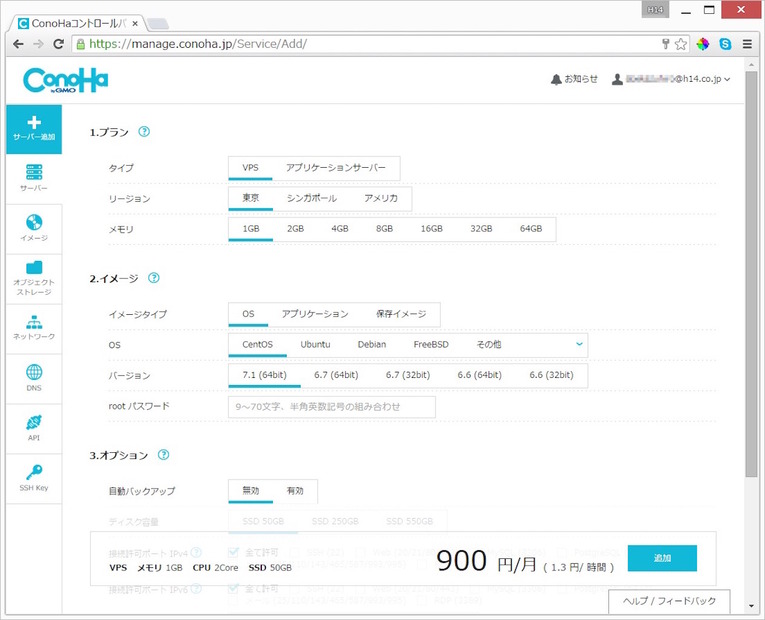Open the サーバー list icon in sidebar
The image size is (765, 620).
pyautogui.click(x=34, y=172)
